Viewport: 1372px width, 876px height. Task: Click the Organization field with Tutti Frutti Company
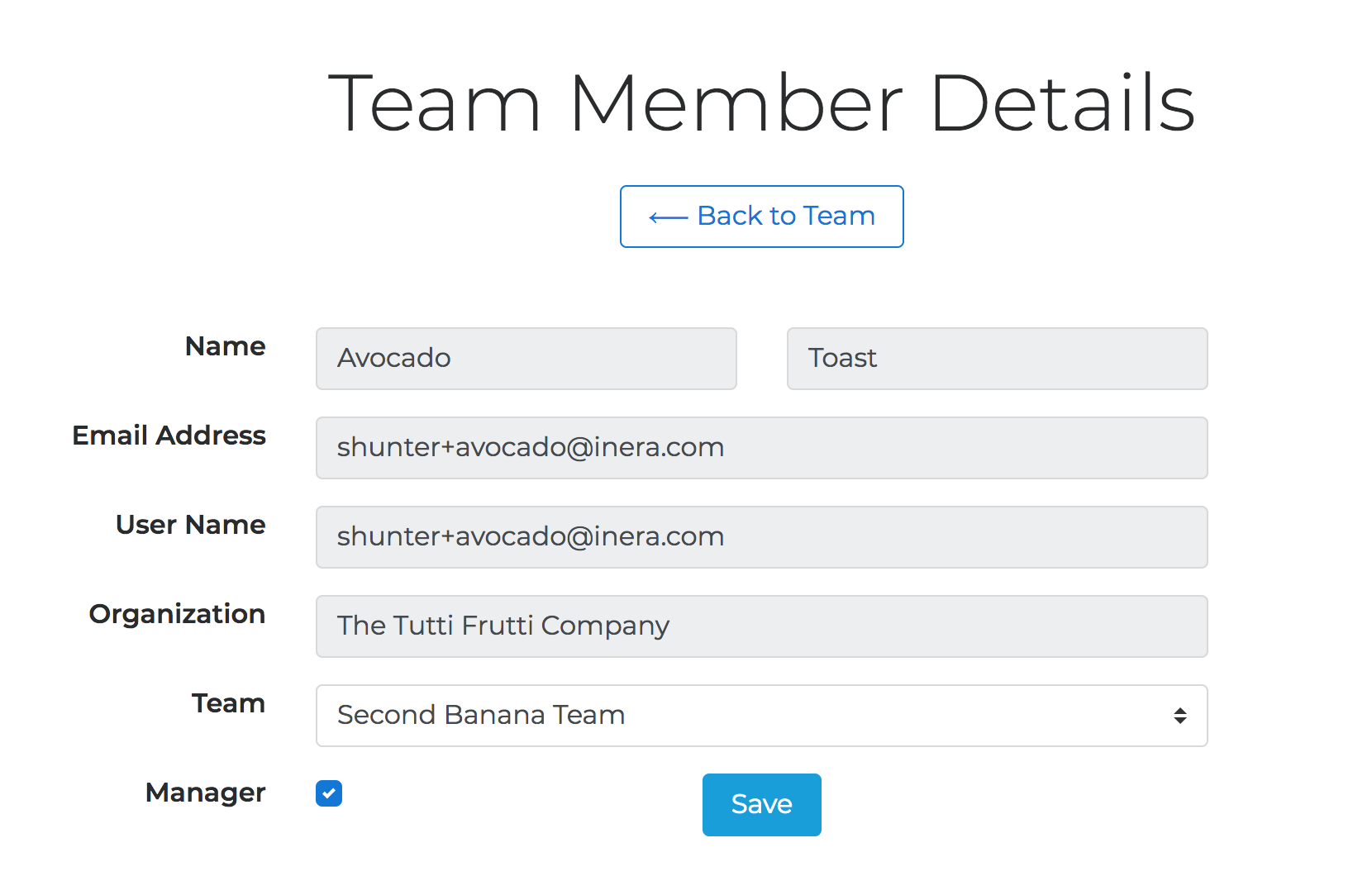coord(761,626)
